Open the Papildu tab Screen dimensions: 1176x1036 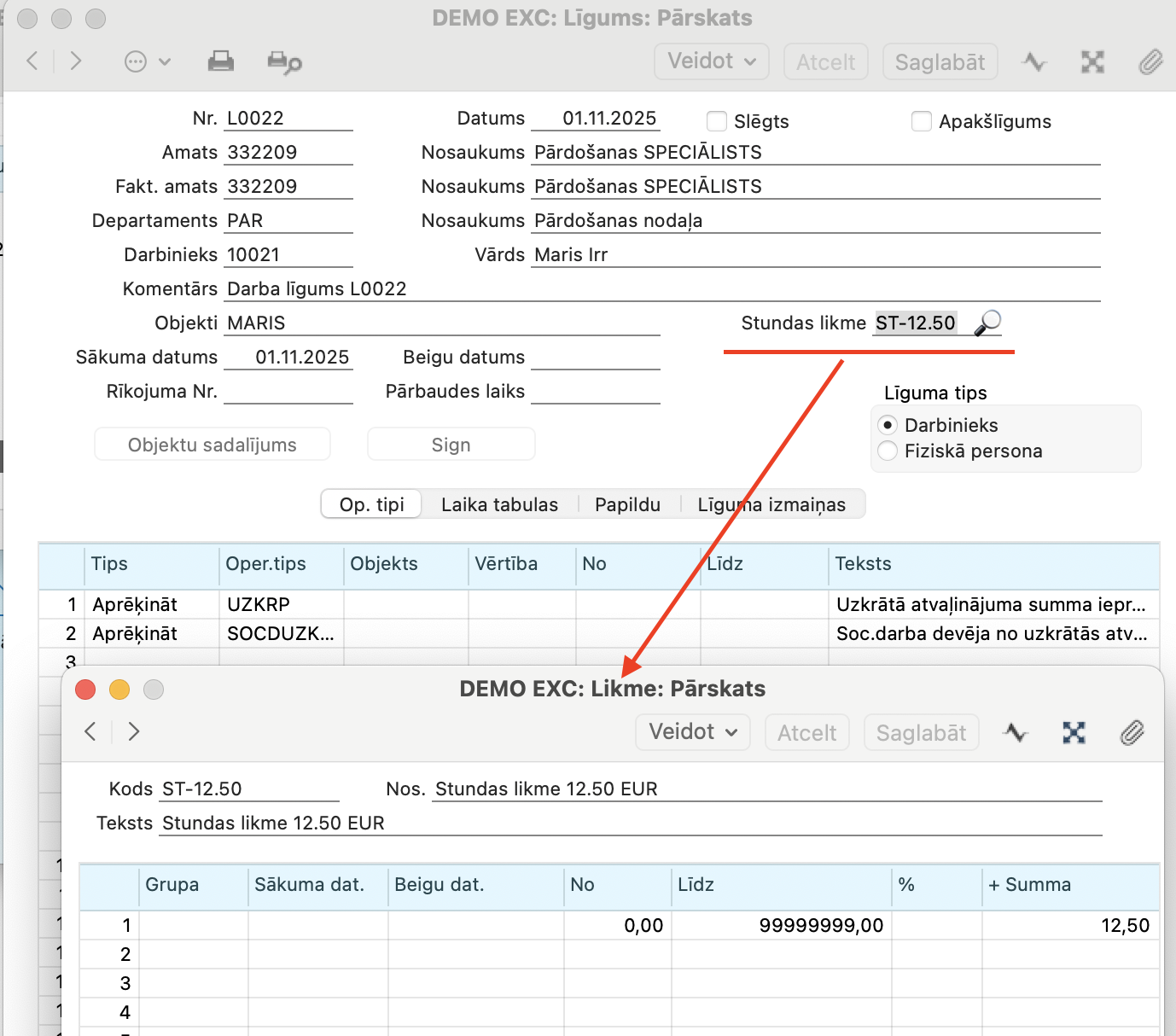[627, 504]
